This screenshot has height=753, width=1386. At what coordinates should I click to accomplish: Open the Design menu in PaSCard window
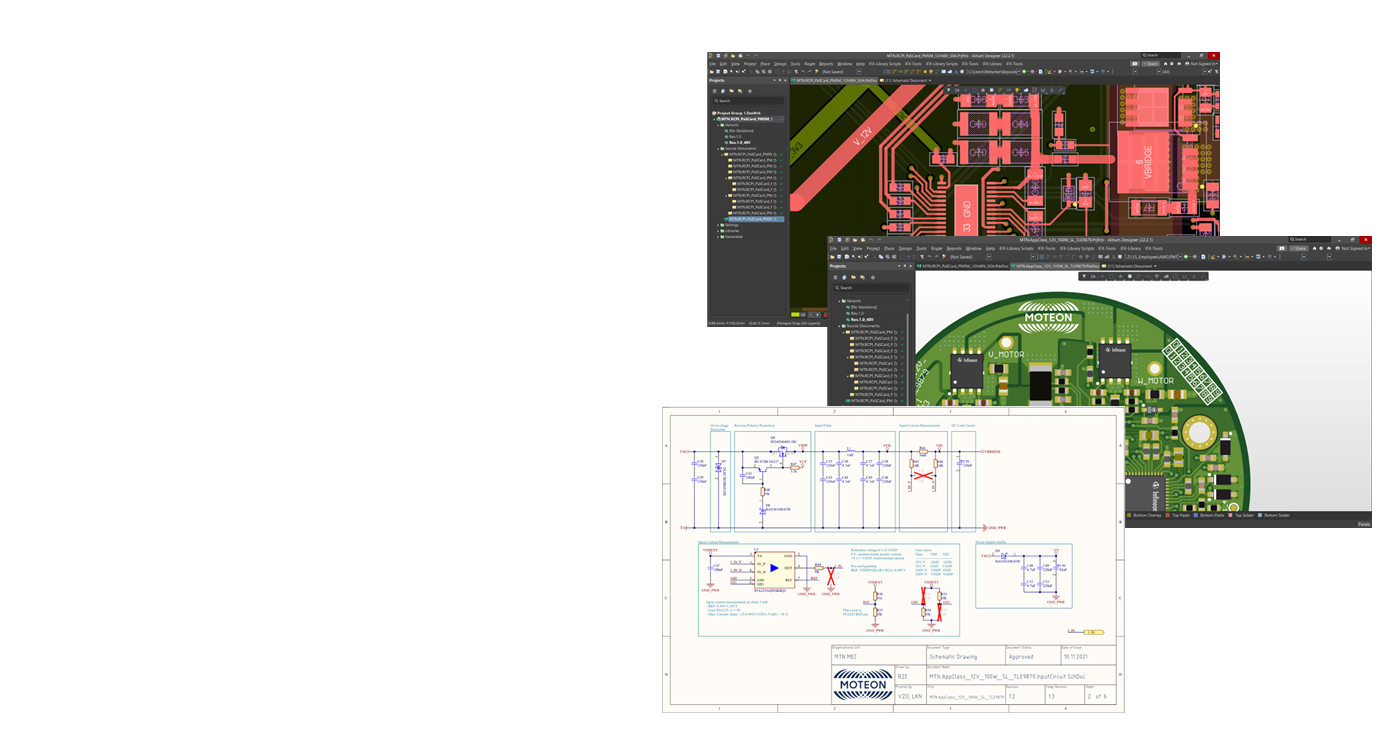[780, 64]
